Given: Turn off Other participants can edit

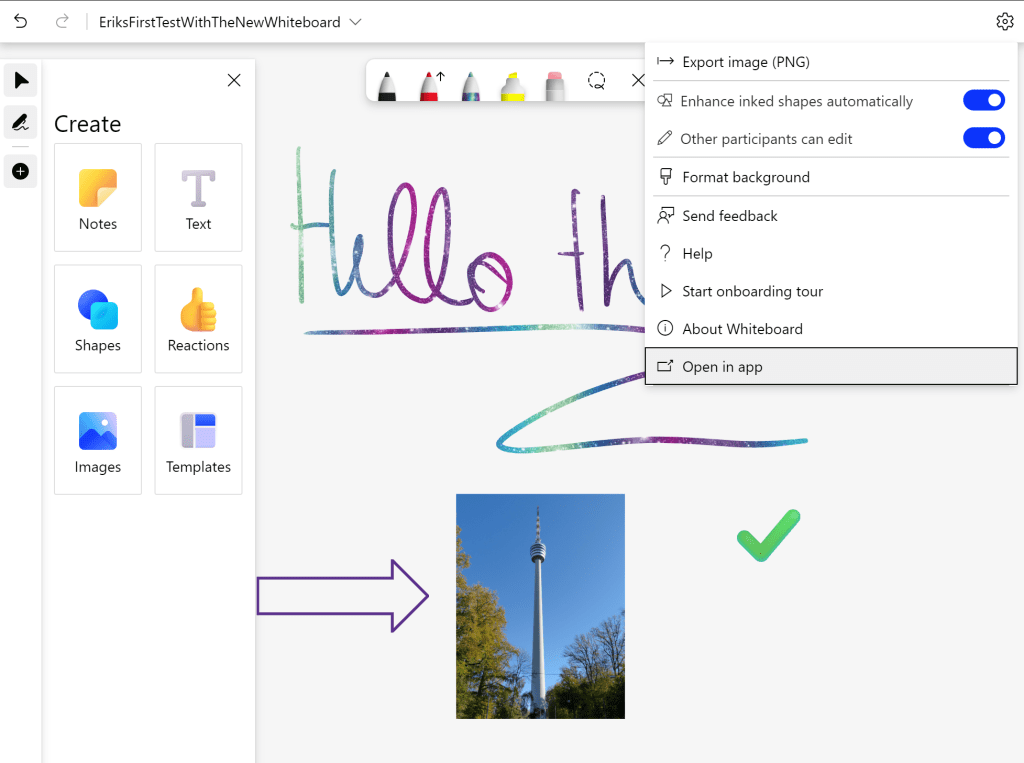Looking at the screenshot, I should (x=984, y=138).
